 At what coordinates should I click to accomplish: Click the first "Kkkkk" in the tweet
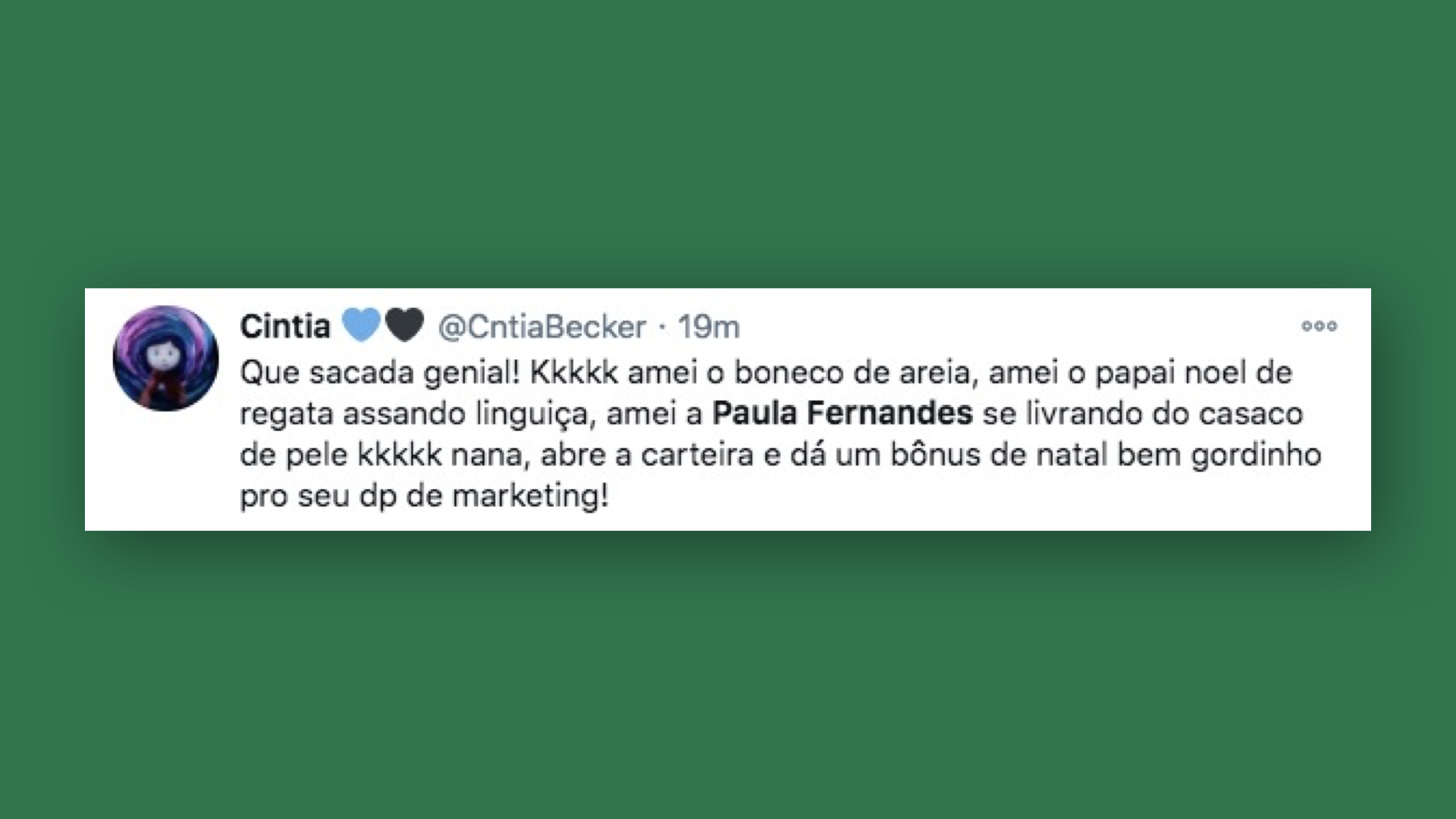pos(574,372)
